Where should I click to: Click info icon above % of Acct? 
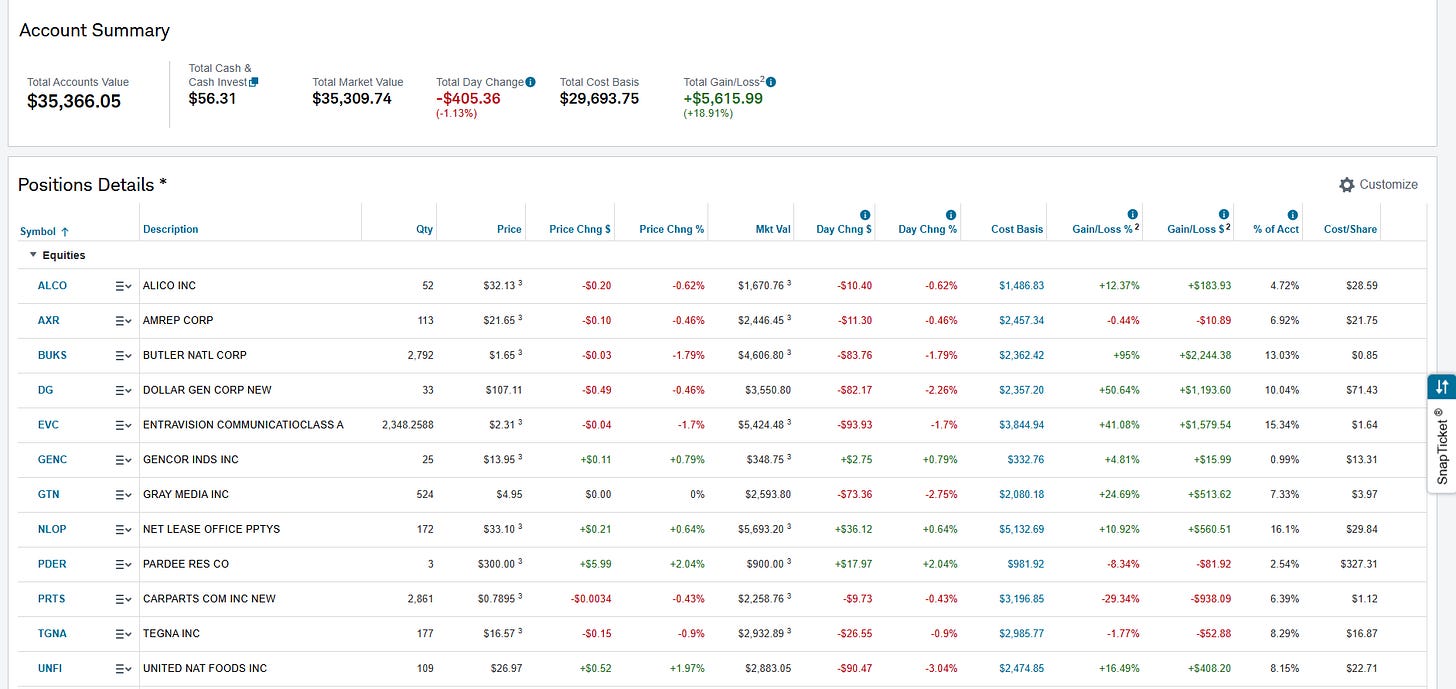pyautogui.click(x=1292, y=215)
